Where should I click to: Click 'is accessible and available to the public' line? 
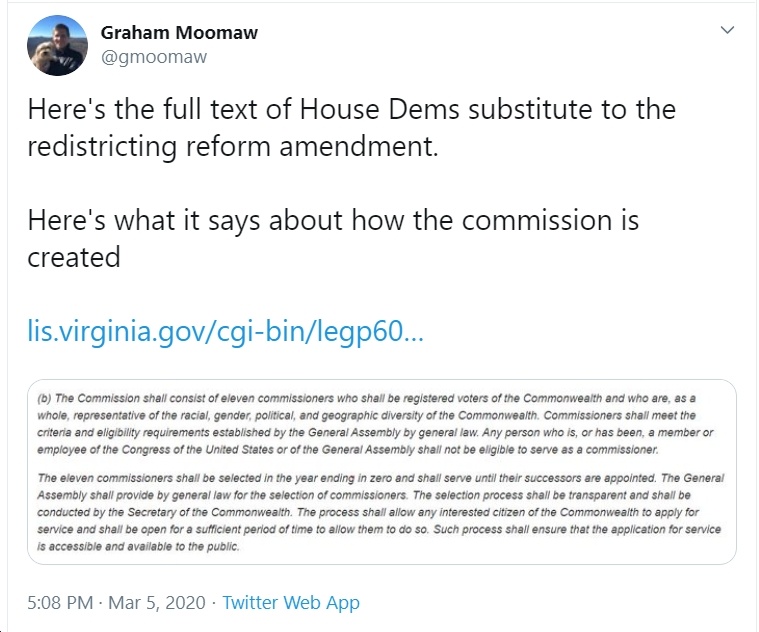pos(138,546)
